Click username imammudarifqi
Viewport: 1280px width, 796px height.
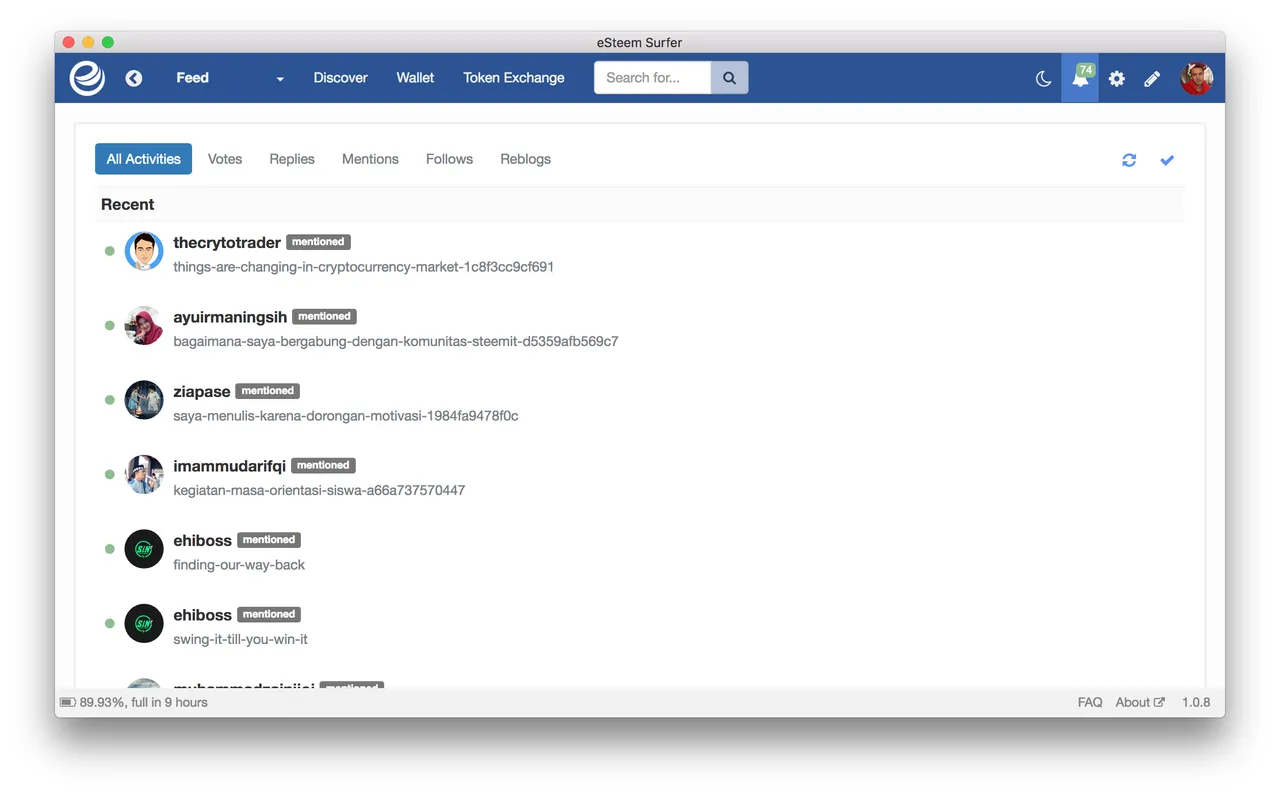click(x=229, y=465)
